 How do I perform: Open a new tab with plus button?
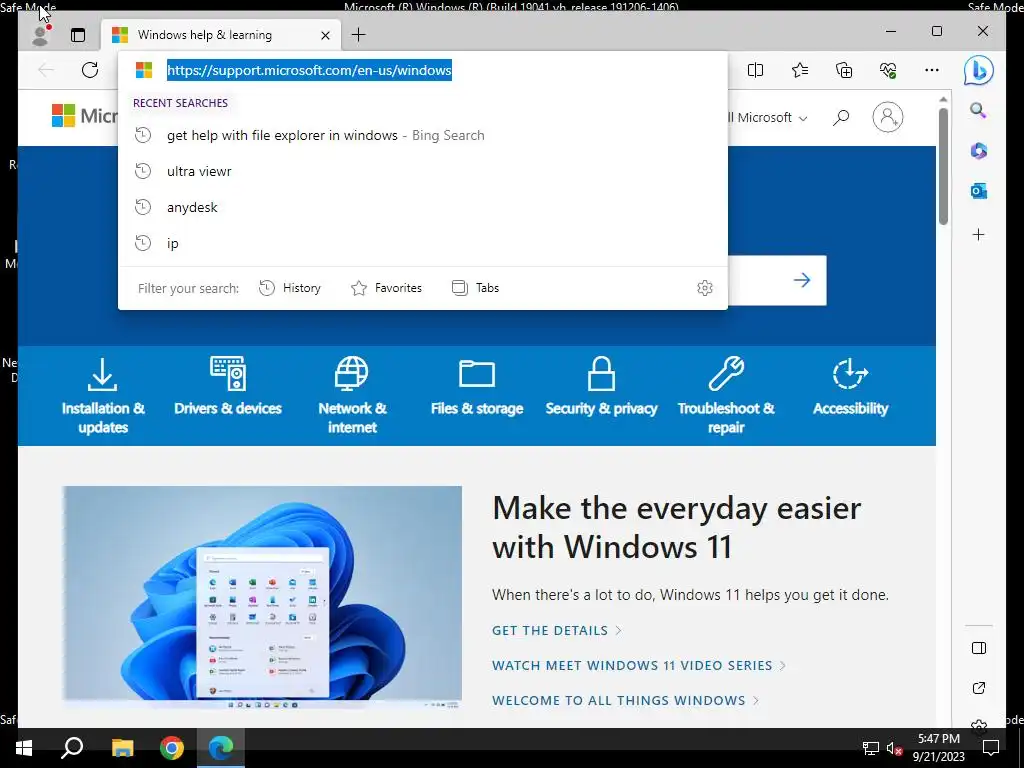pos(359,35)
